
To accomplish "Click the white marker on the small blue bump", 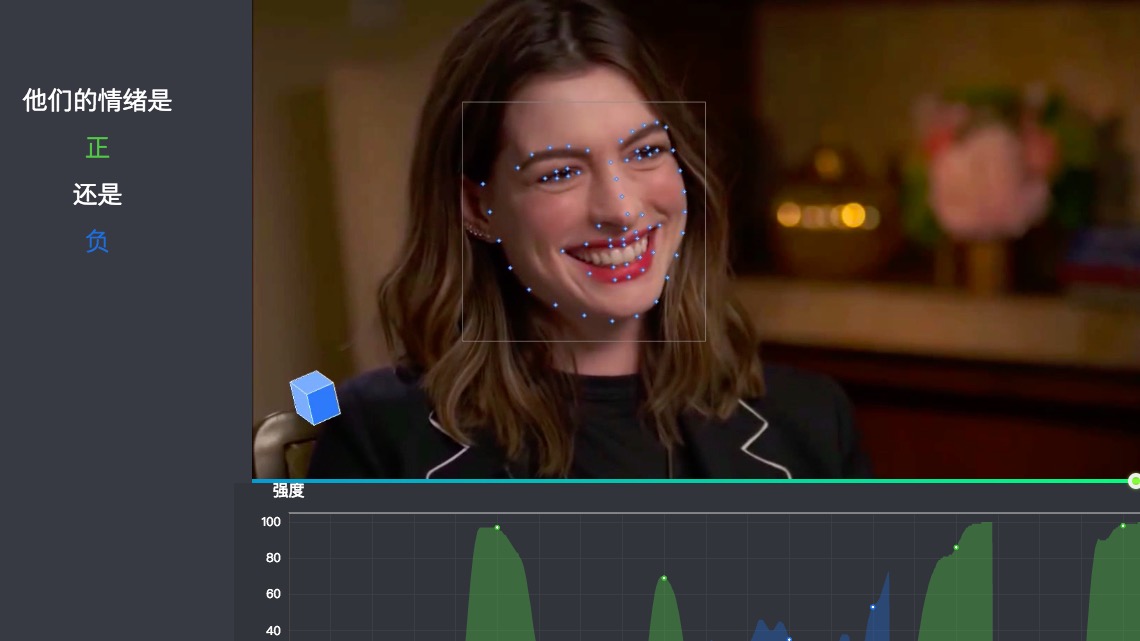I will pos(789,638).
